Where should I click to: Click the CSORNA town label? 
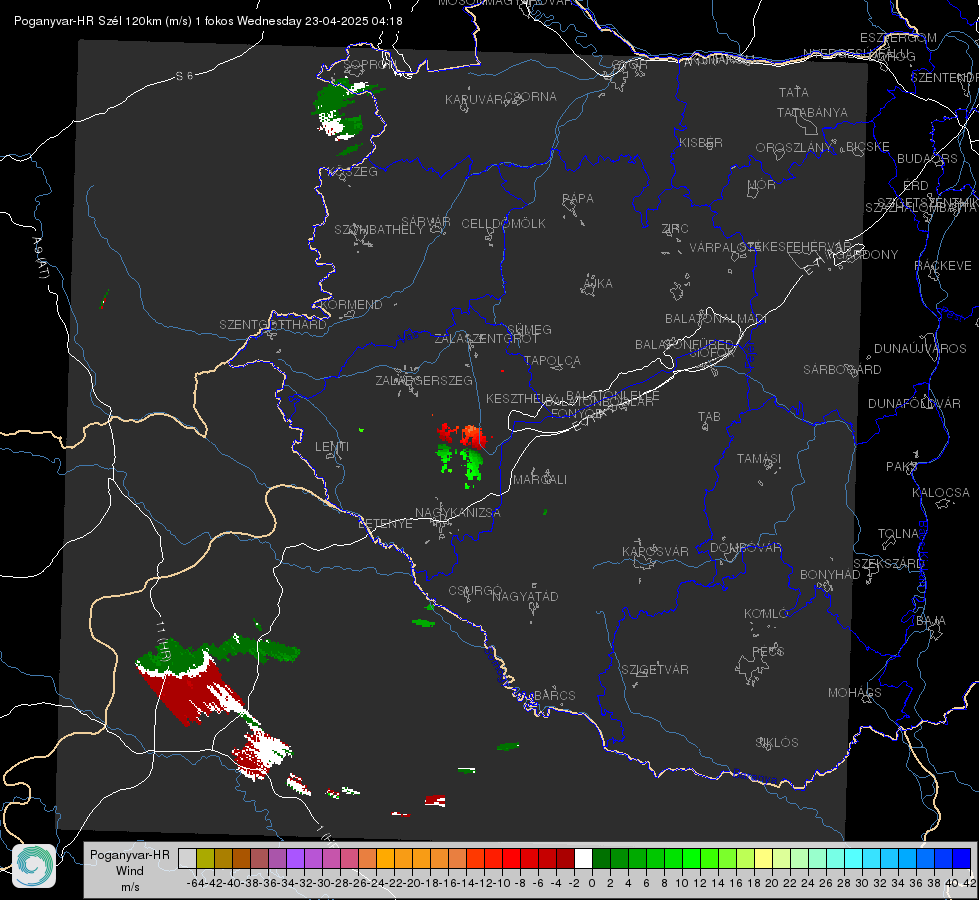click(531, 97)
